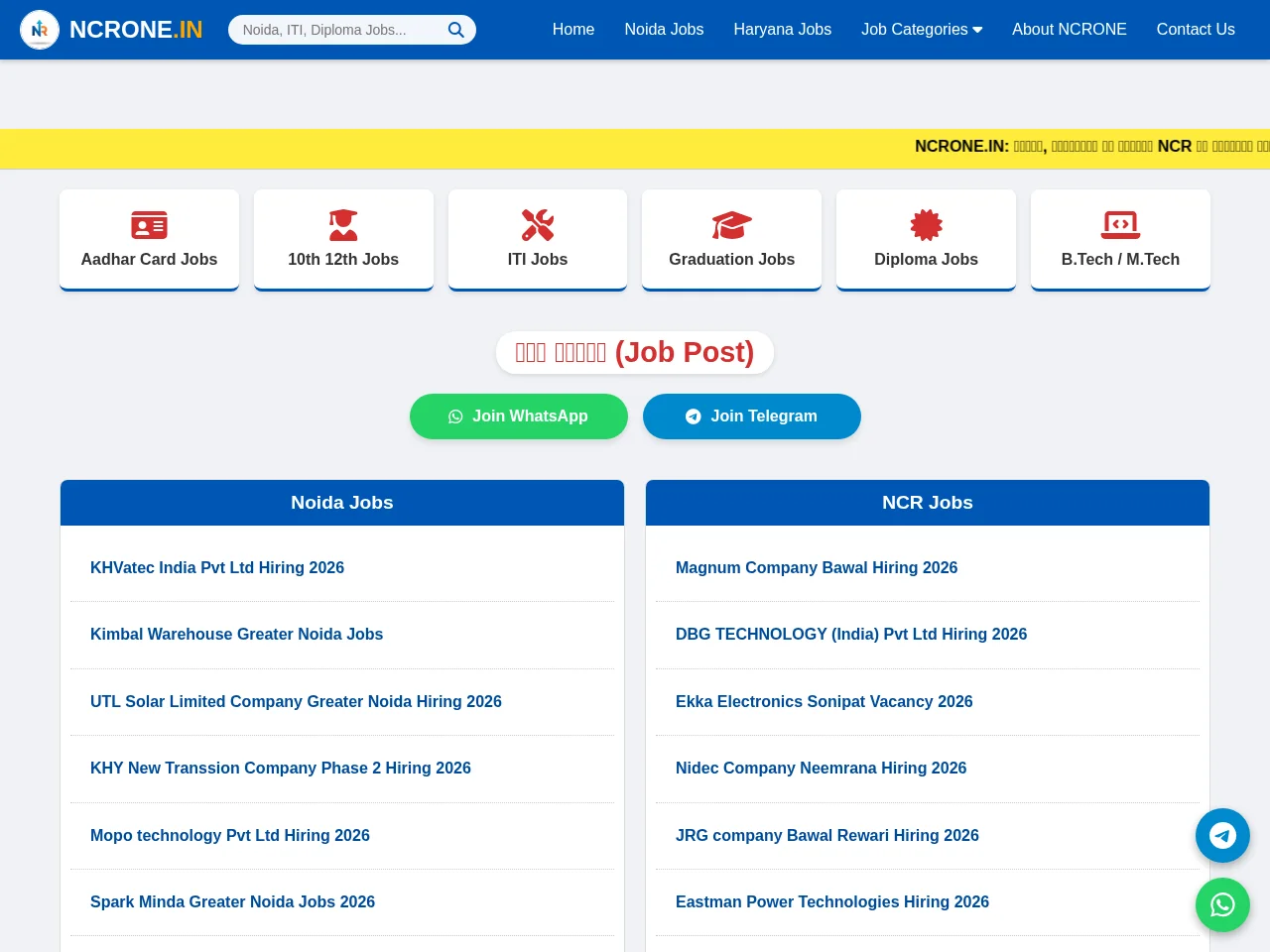Open Eastman Power Technologies Hiring 2026
Viewport: 1270px width, 952px height.
click(x=832, y=901)
